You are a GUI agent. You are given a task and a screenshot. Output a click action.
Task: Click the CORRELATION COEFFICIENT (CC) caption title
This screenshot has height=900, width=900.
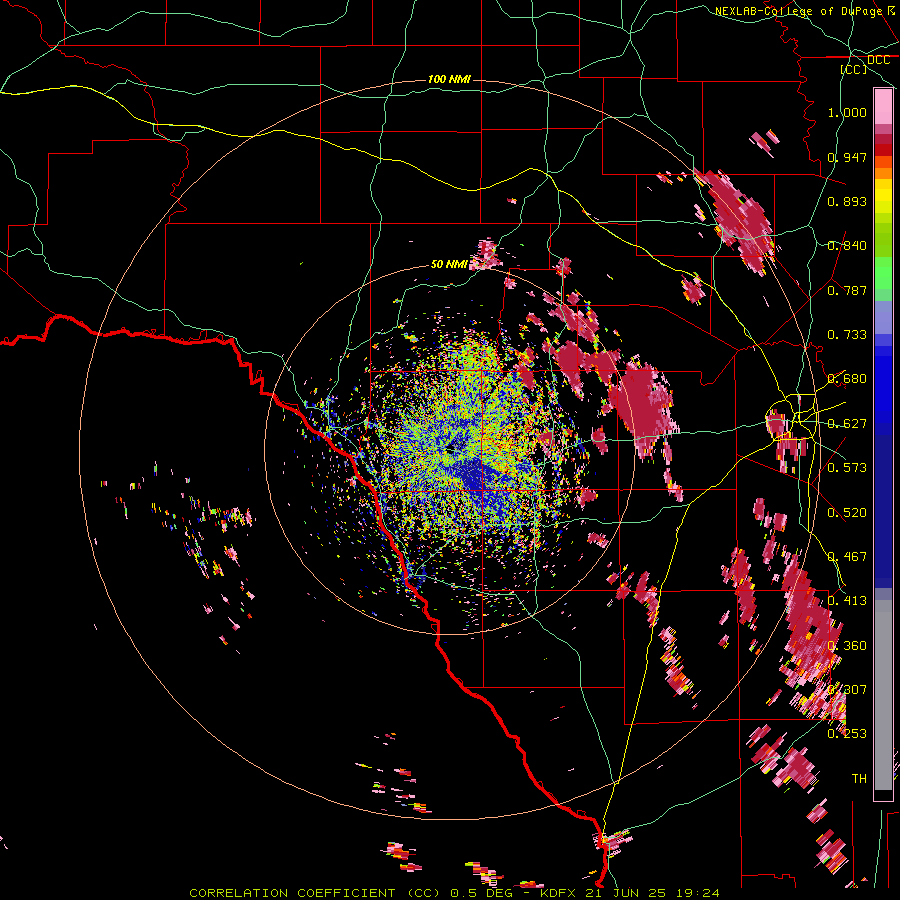[315, 893]
